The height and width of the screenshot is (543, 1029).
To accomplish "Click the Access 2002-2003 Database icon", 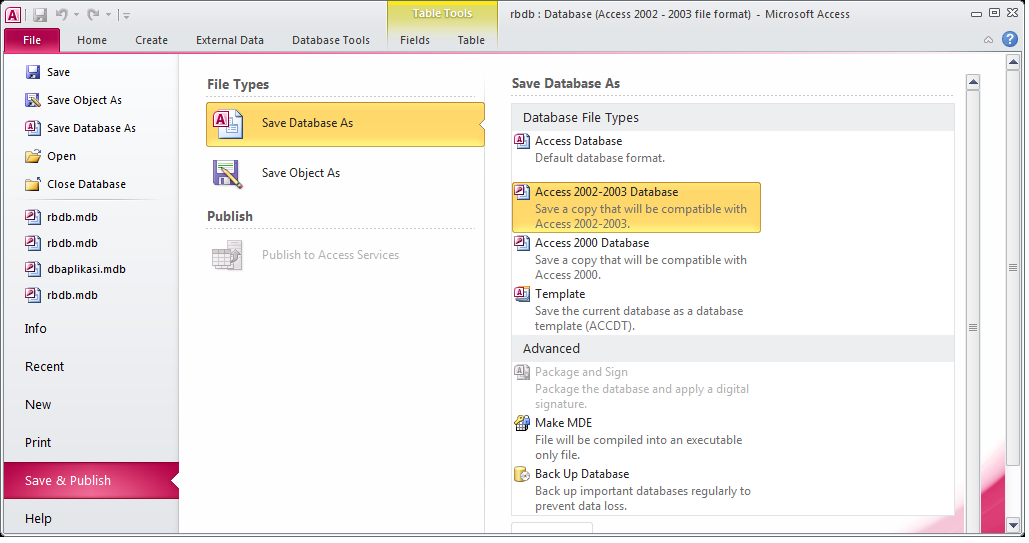I will pyautogui.click(x=522, y=192).
